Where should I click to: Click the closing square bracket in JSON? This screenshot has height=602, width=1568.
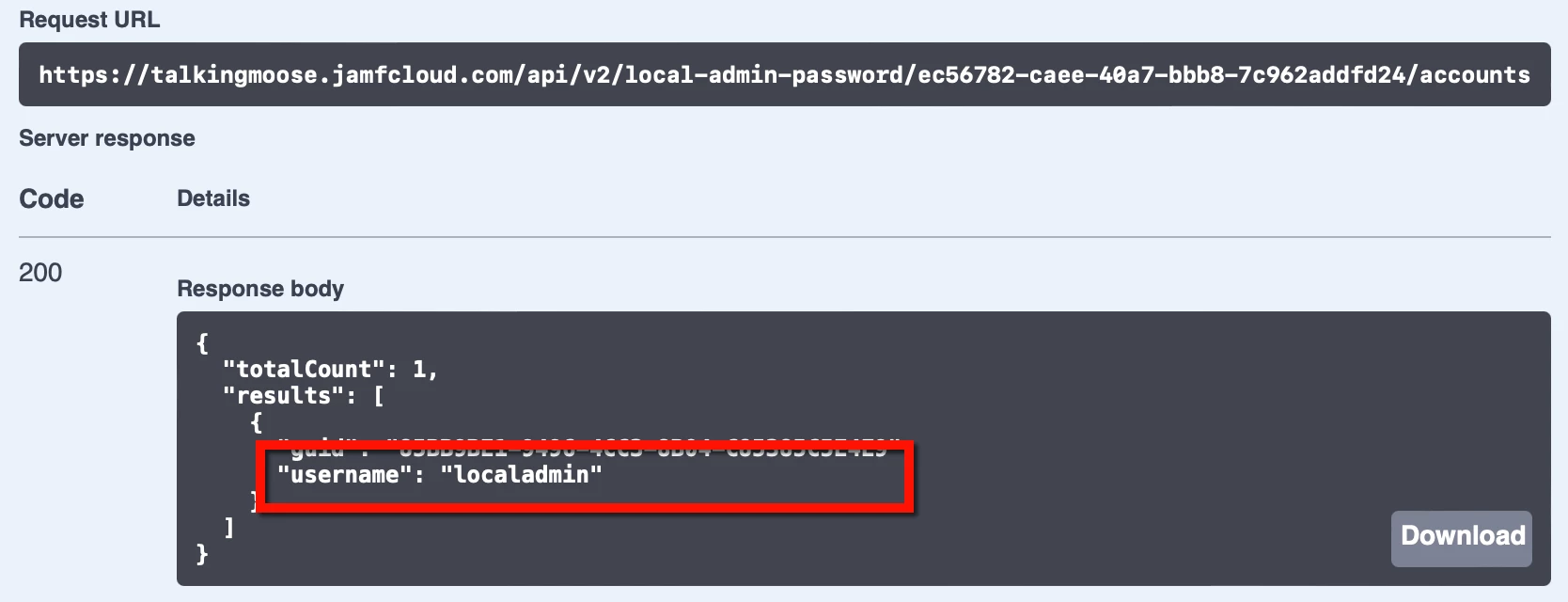(x=228, y=527)
